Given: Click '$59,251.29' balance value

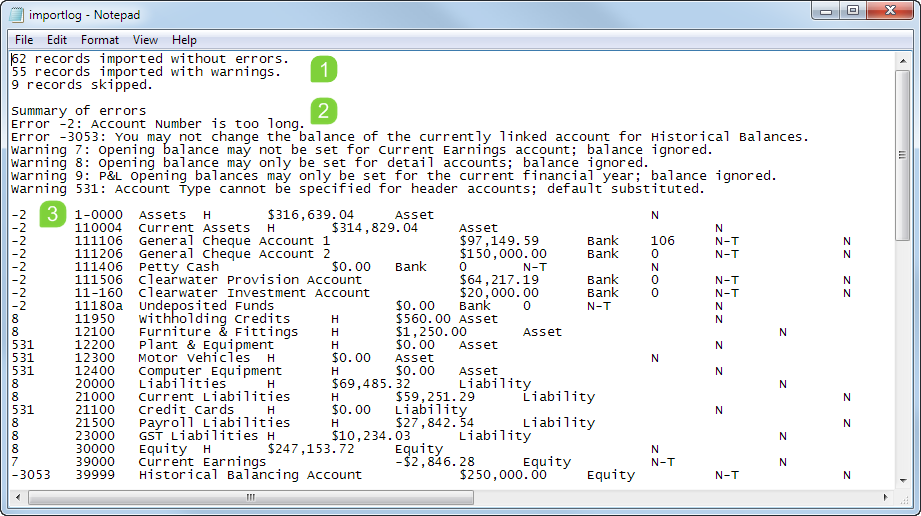Looking at the screenshot, I should (435, 397).
